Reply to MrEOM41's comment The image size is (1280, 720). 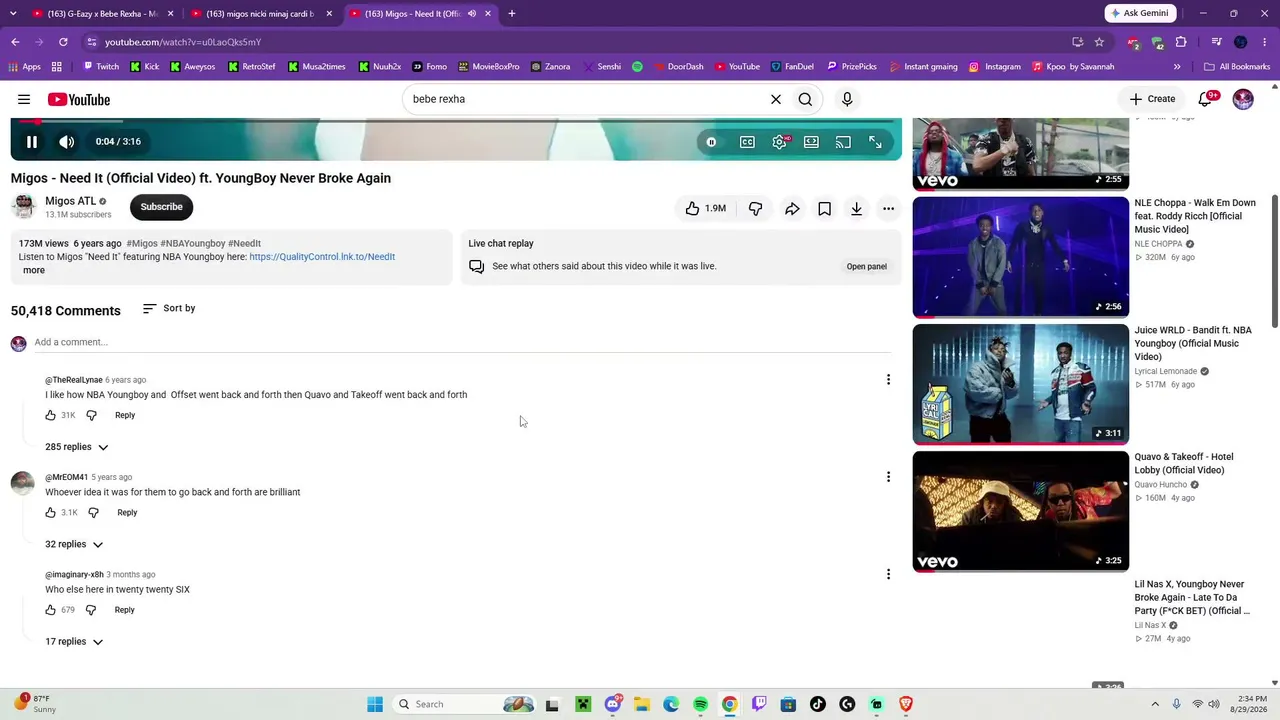(127, 512)
